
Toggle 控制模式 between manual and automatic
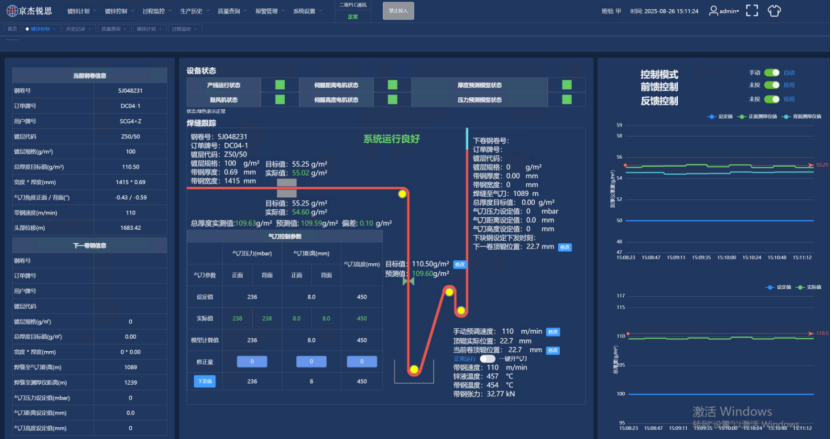771,73
